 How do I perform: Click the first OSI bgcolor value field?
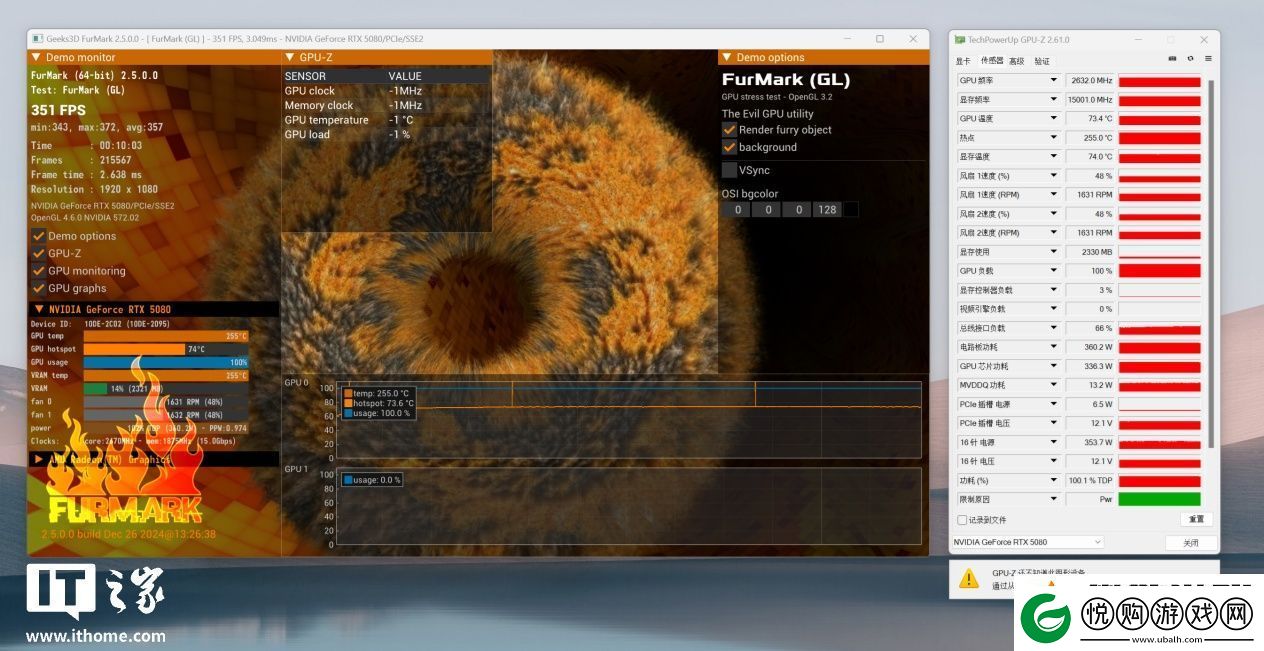(x=737, y=209)
